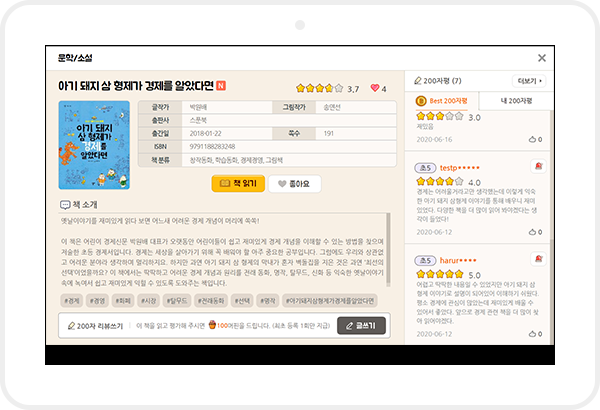Click the review date 2020-06-16
Viewport: 600px width, 410px height.
[x=434, y=139]
